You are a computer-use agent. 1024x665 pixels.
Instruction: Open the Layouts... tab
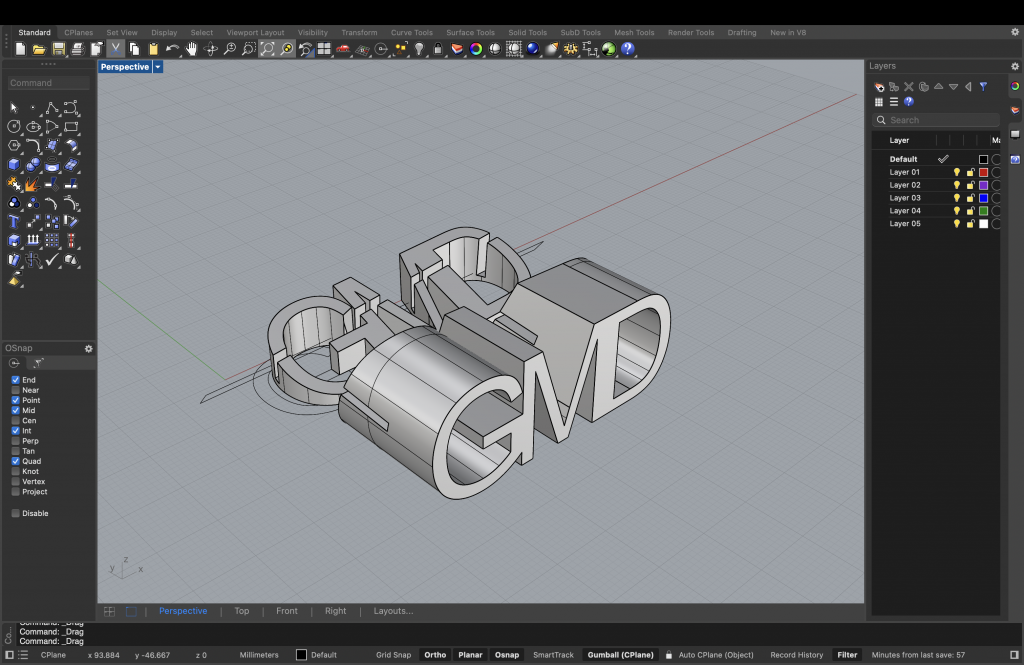[393, 611]
